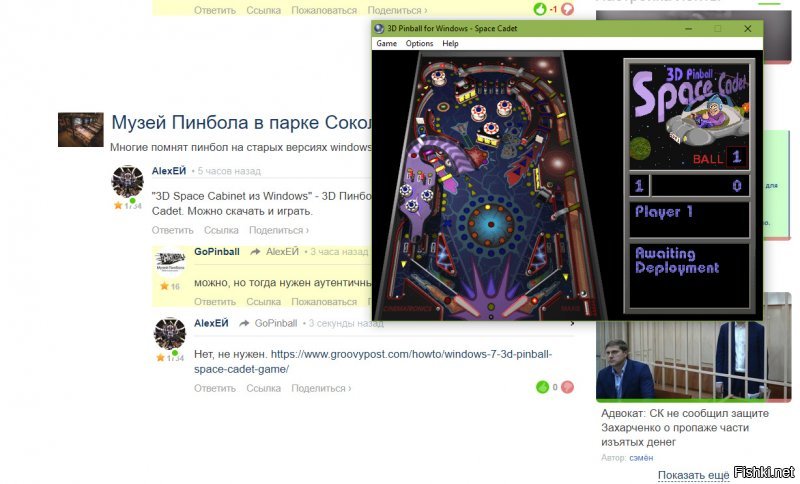
Task: Click the orange rating star under AlexЕЙ's first avatar
Action: [x=118, y=206]
